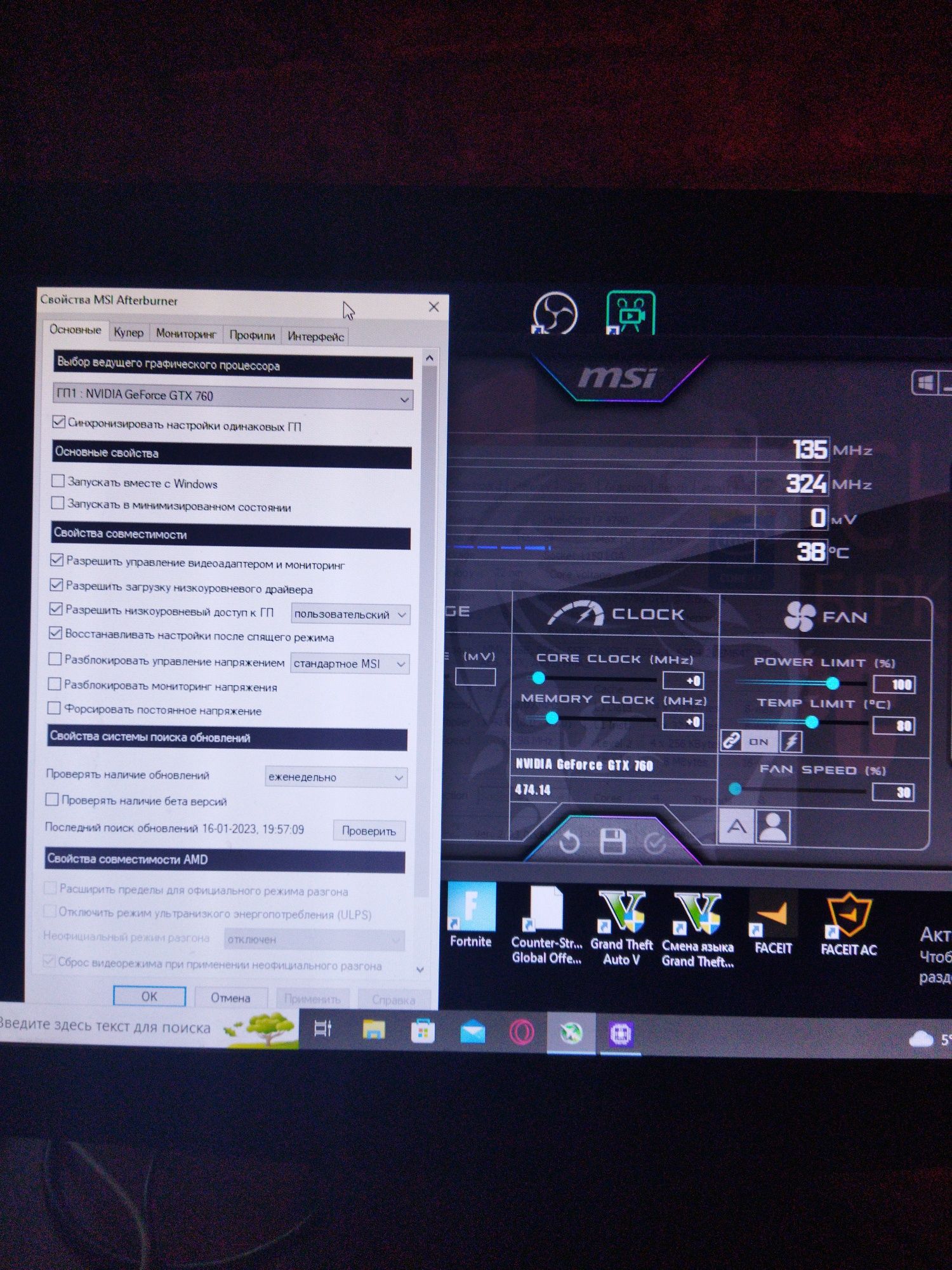Enable 'Разблокировать управление напряжением' checkbox
The height and width of the screenshot is (1270, 952).
[55, 658]
